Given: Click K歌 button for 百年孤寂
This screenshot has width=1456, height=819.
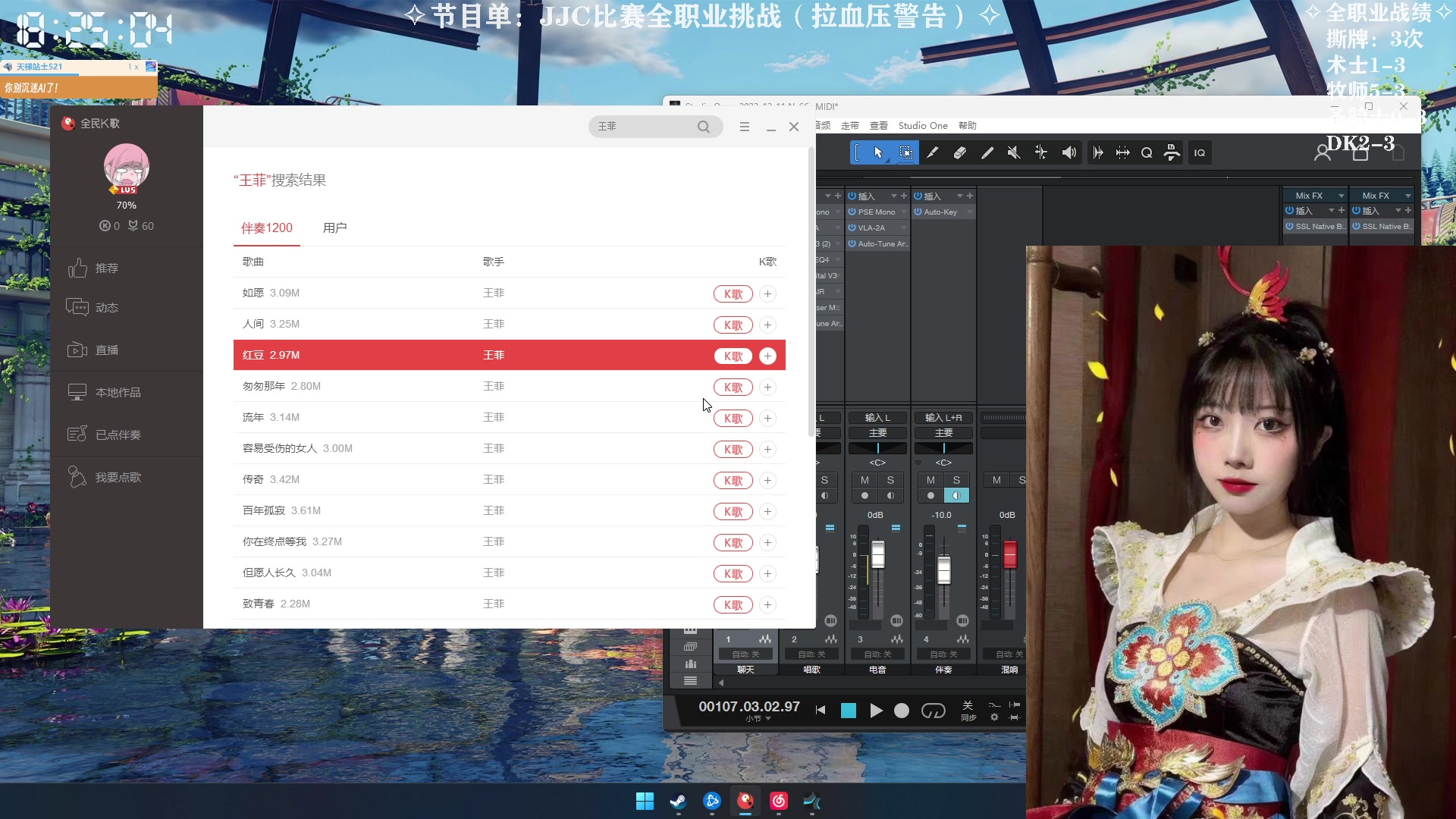Looking at the screenshot, I should [x=733, y=512].
